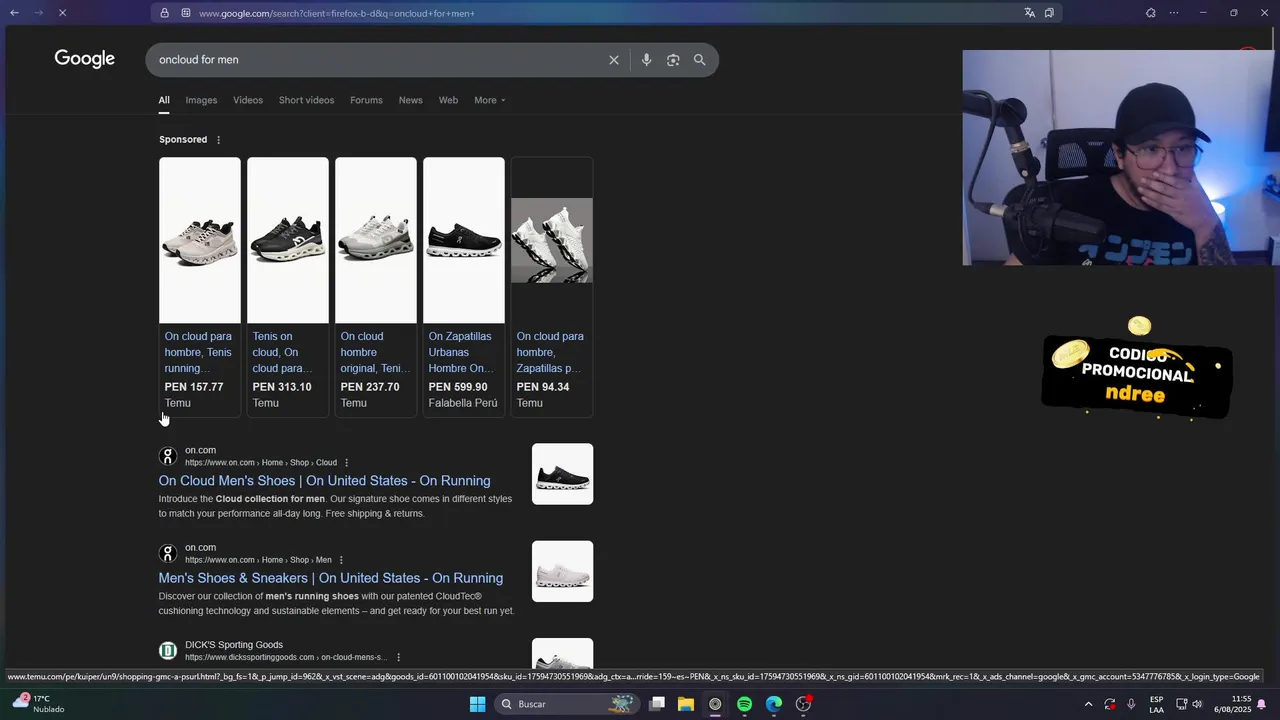Click the translate page icon in address bar

click(1029, 13)
